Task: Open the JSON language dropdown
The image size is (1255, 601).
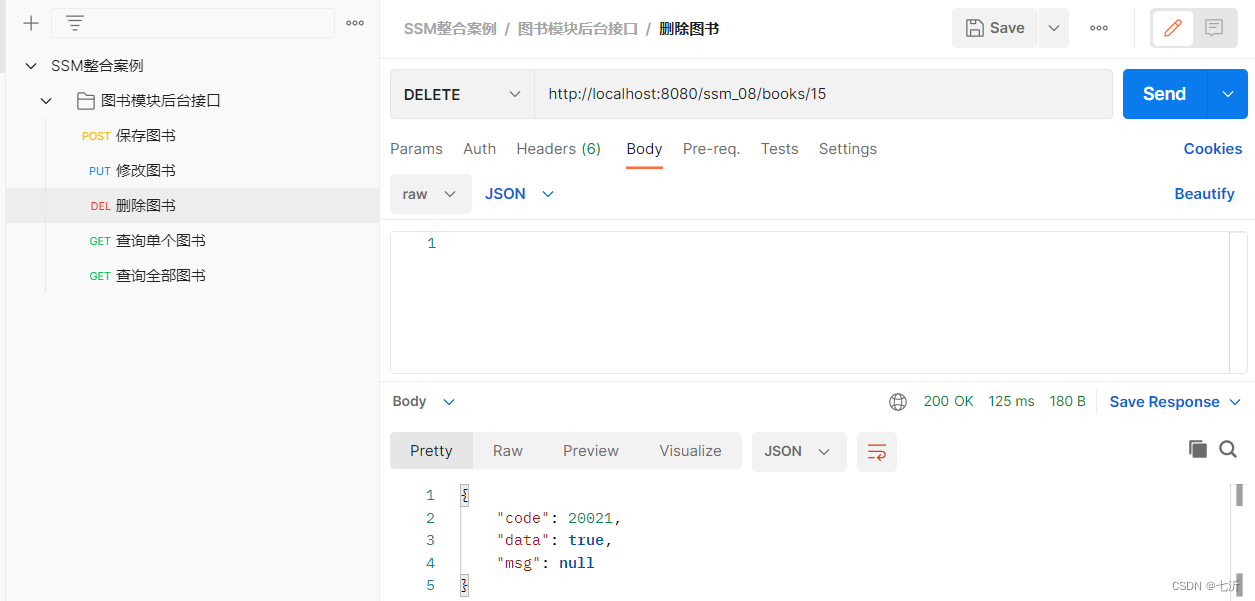Action: pos(518,193)
